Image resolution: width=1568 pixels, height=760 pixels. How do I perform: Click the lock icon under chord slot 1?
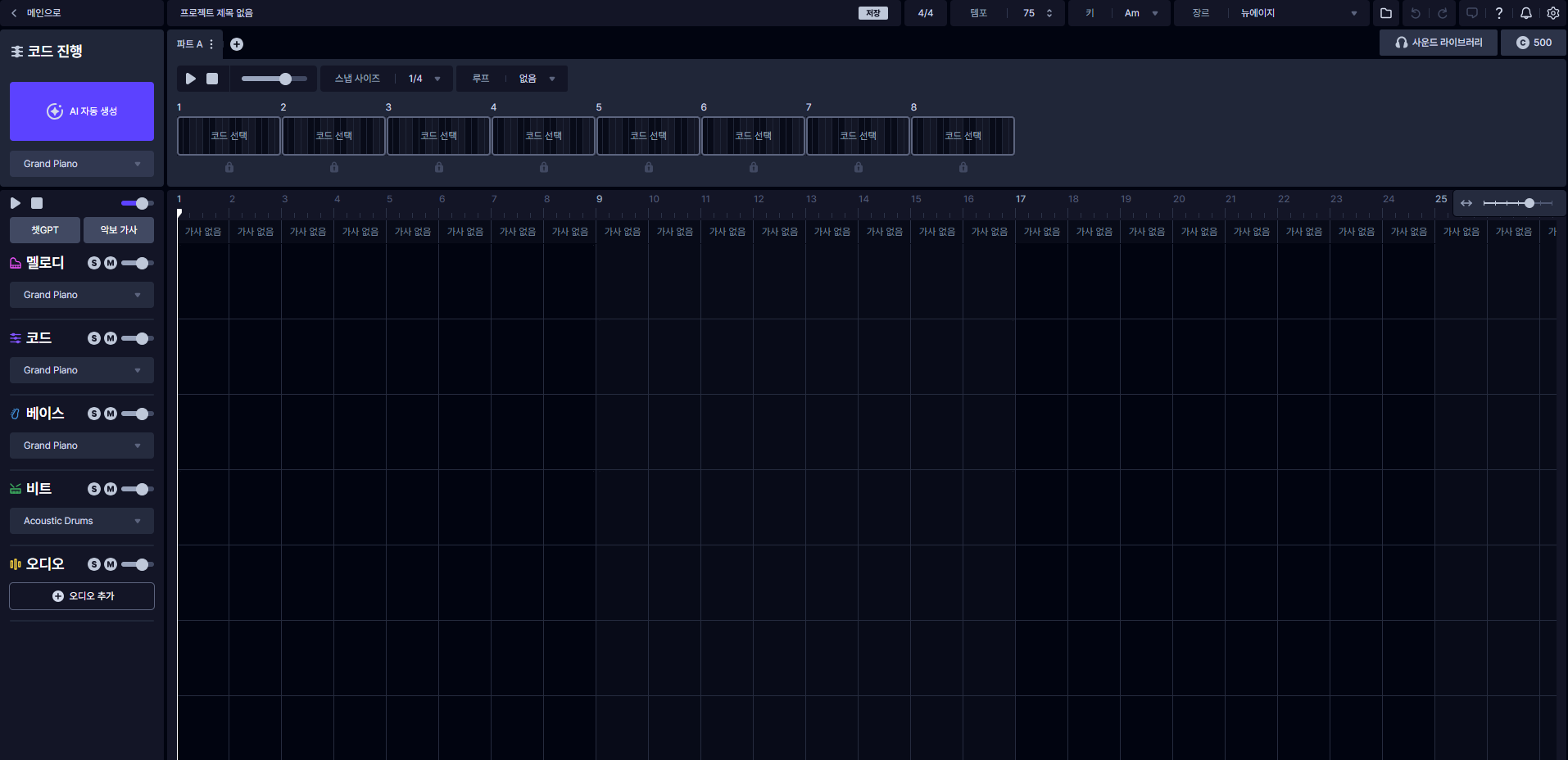(229, 167)
